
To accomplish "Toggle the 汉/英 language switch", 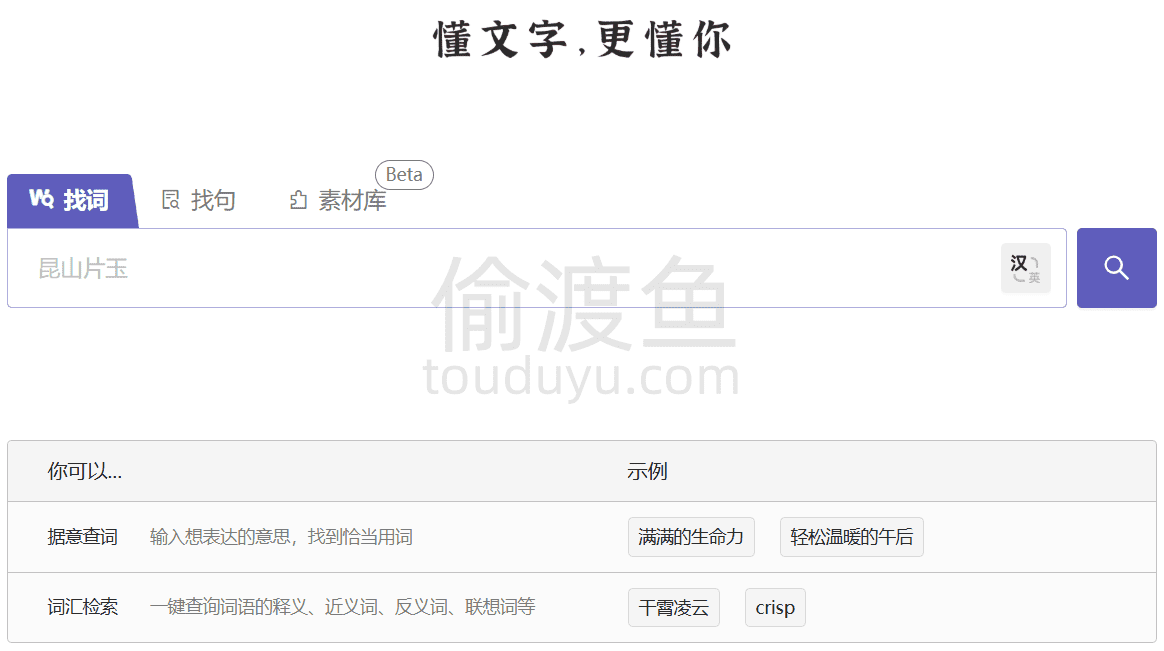I will (1025, 268).
